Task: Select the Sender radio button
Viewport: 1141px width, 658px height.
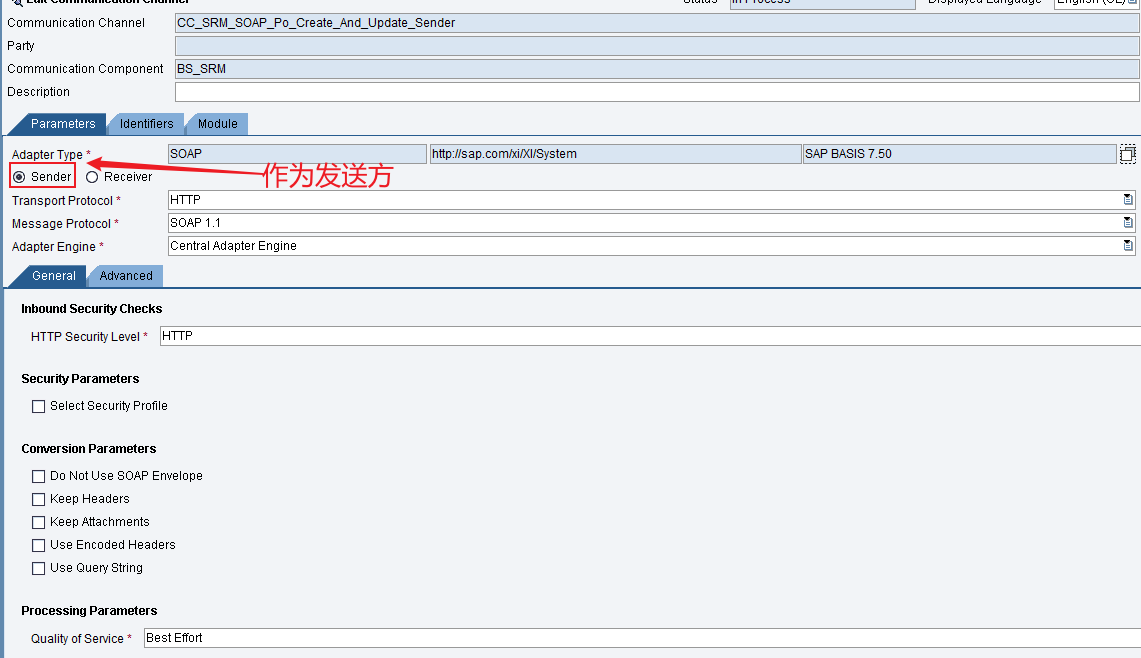Action: (x=19, y=177)
